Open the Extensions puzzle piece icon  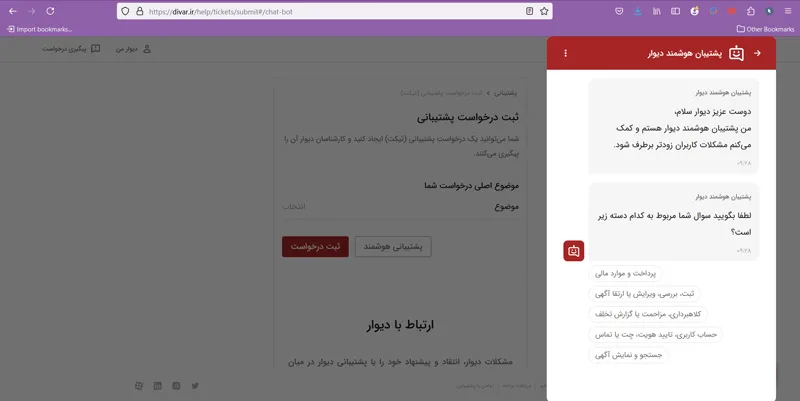tap(751, 11)
